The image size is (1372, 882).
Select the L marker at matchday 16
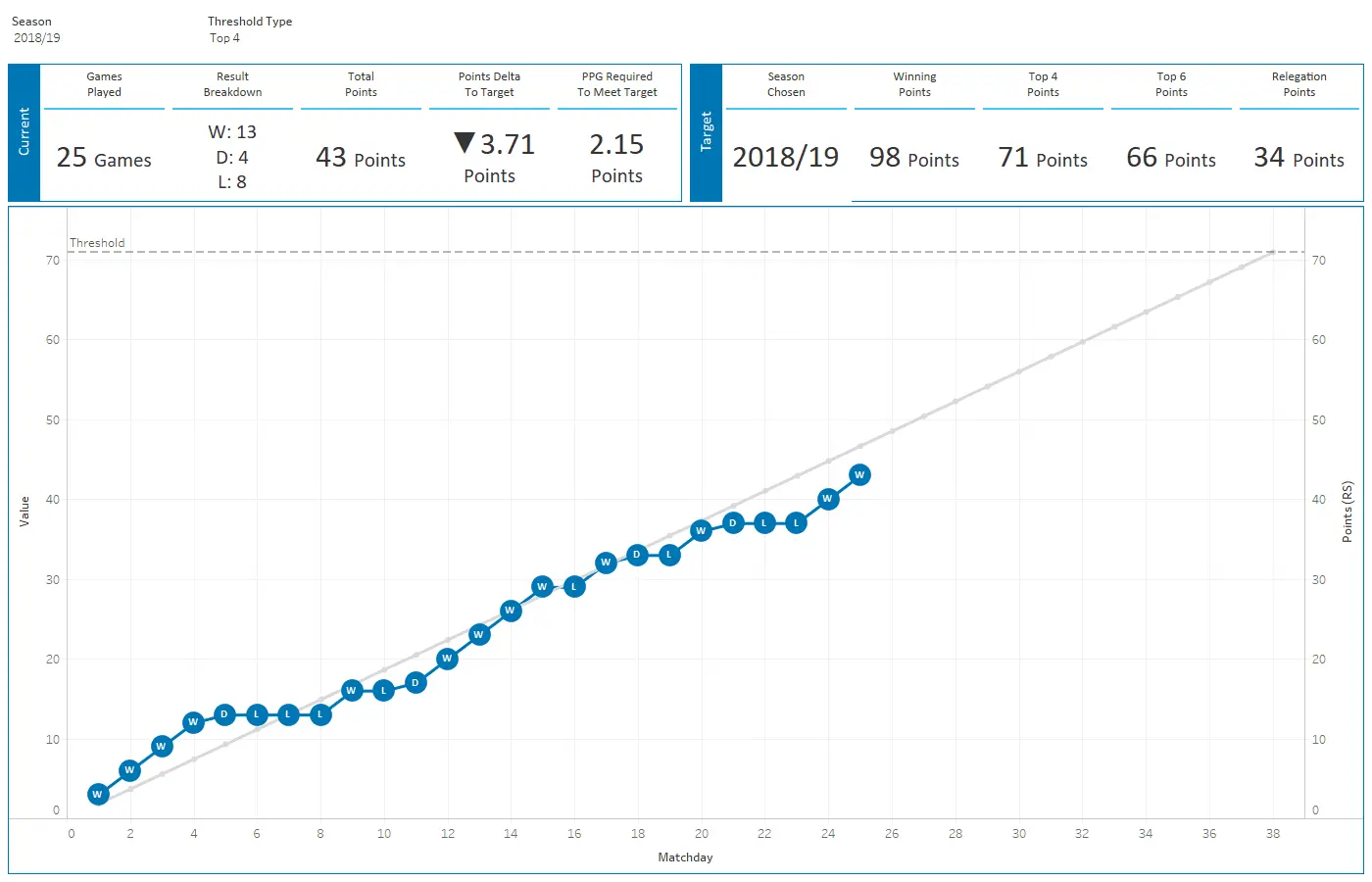[x=574, y=587]
